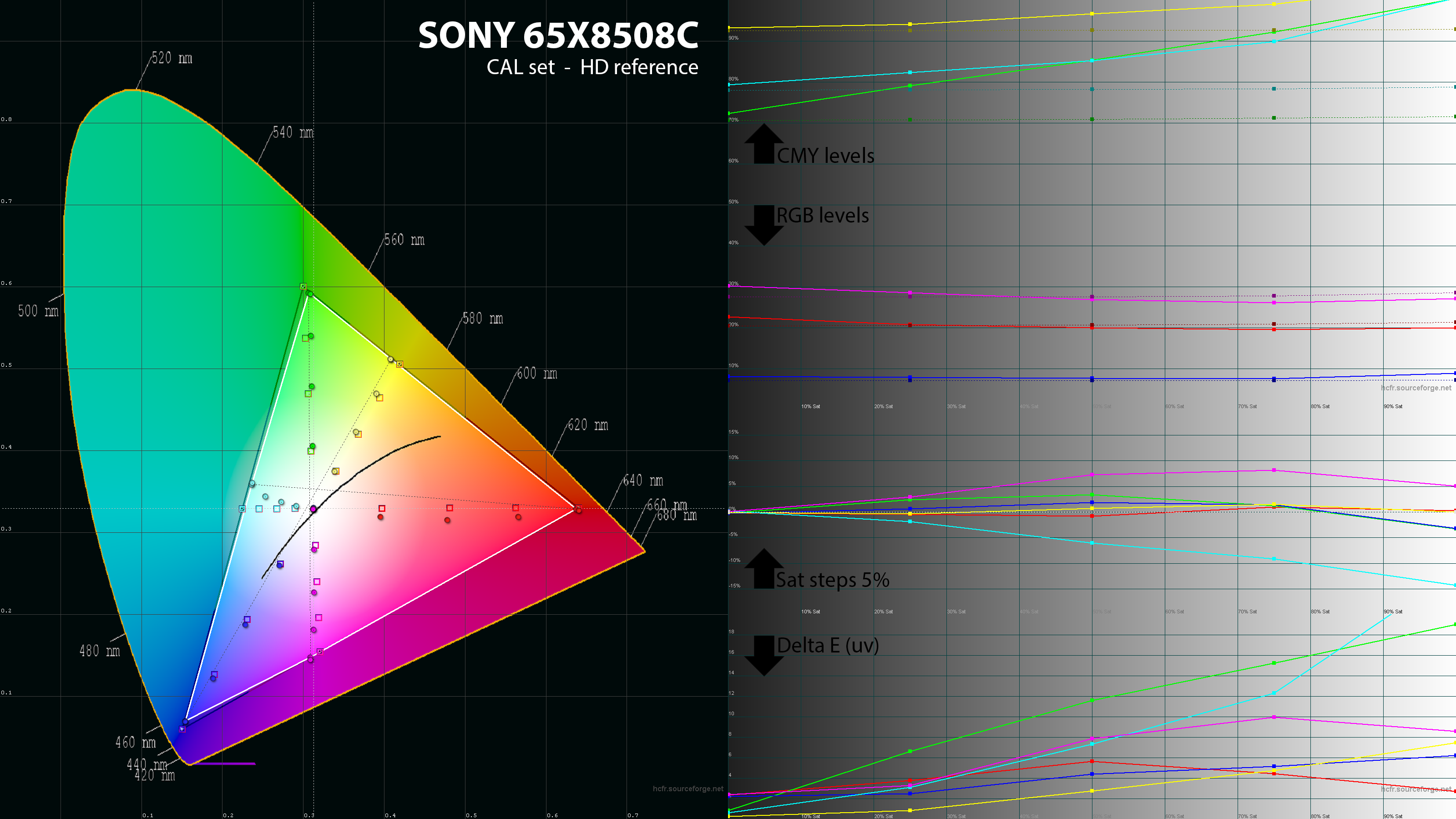This screenshot has height=819, width=1456.
Task: Click the 60% label on levels chart
Action: [733, 161]
